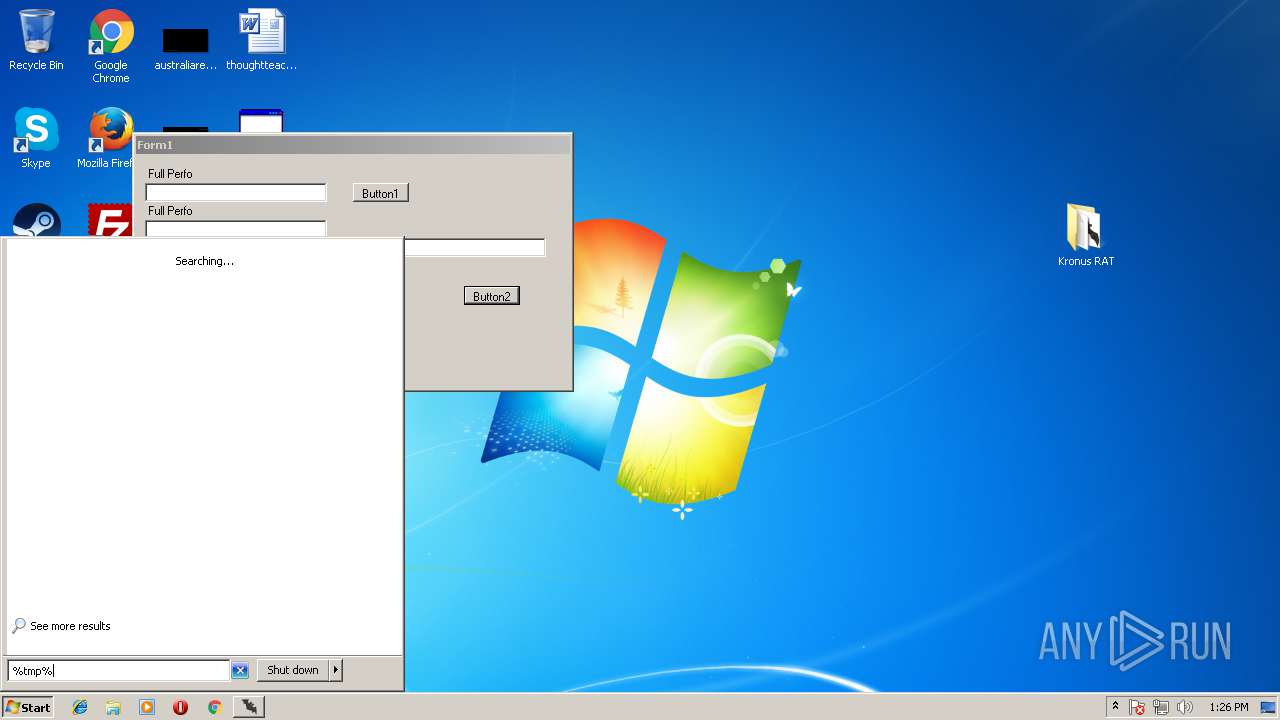Select the australiare... desktop file

coord(185,47)
